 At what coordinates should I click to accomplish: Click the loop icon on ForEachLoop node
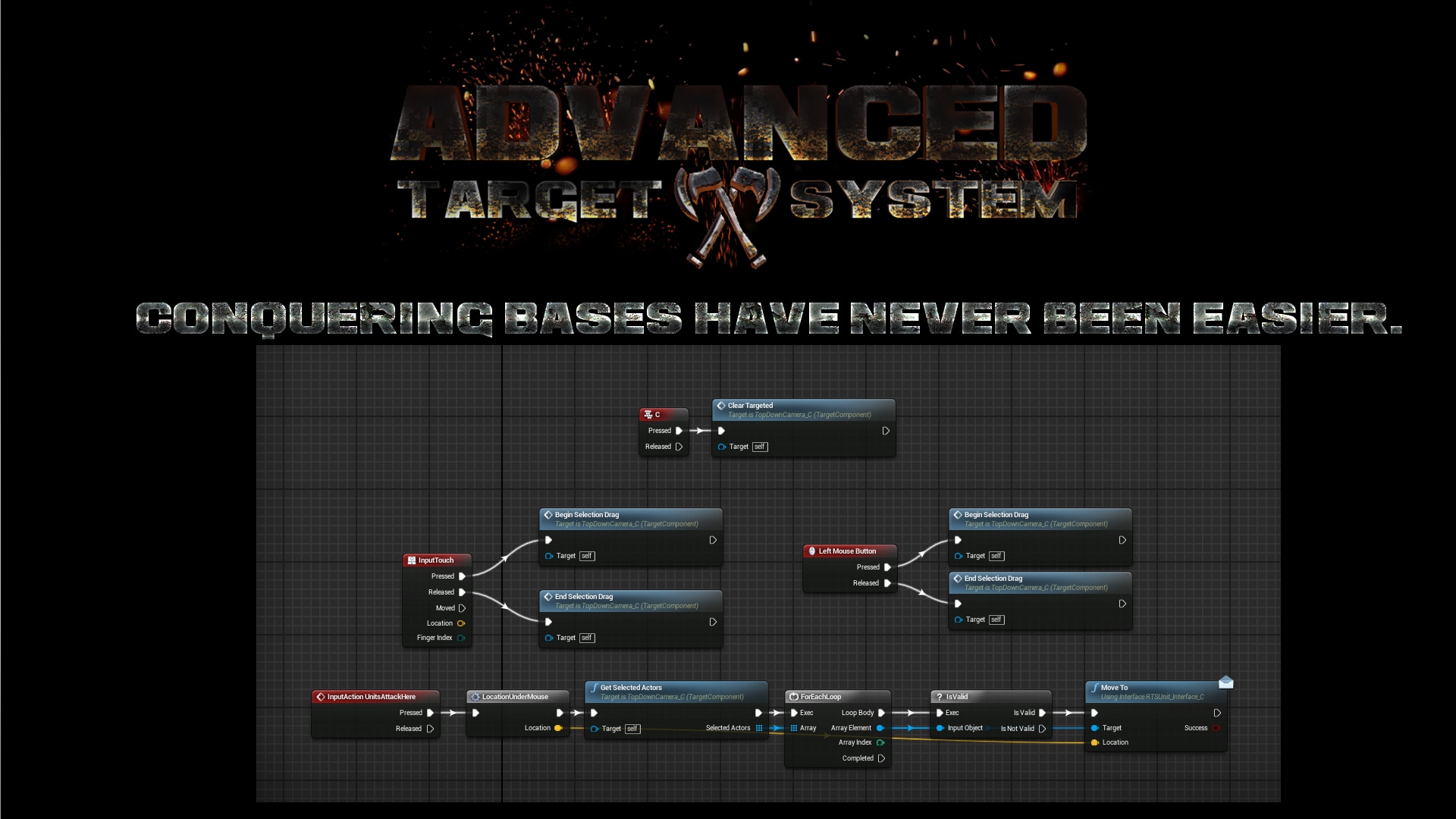tap(793, 697)
